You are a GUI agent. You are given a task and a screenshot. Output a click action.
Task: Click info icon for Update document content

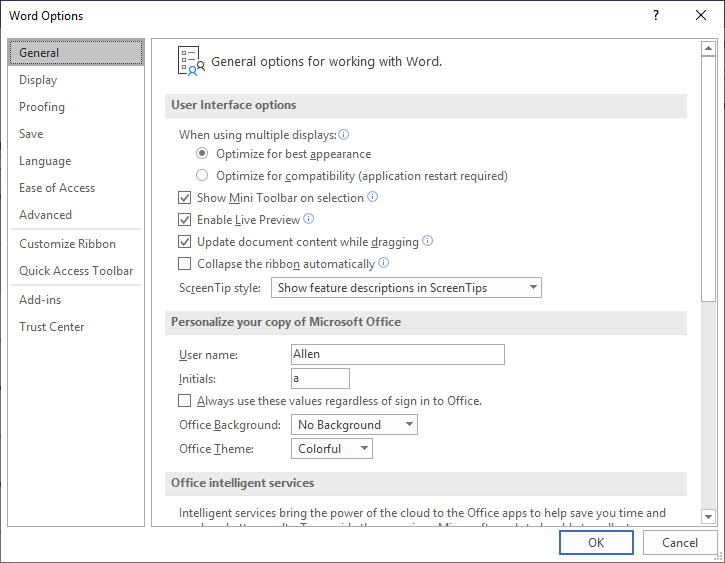(x=428, y=241)
